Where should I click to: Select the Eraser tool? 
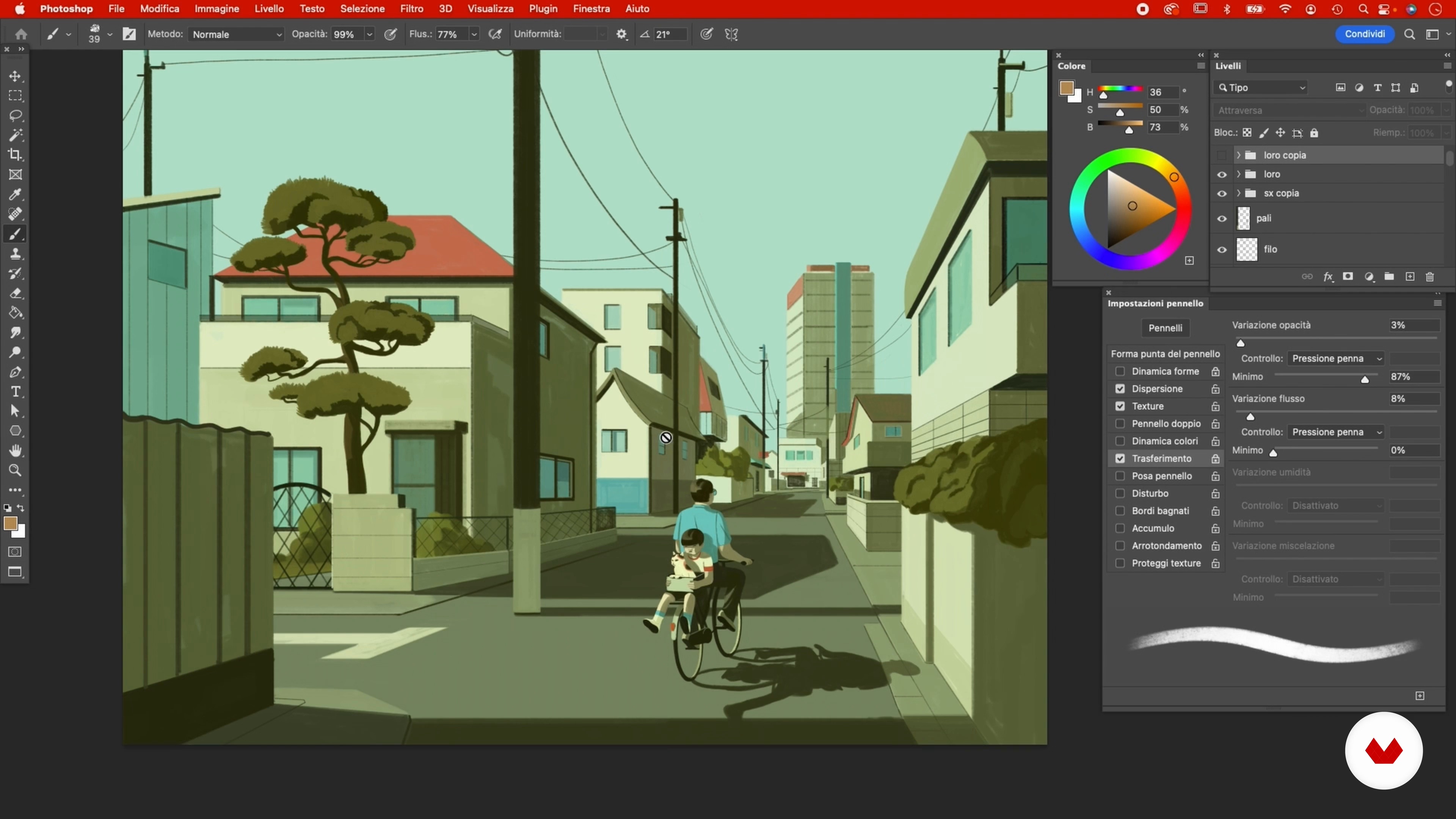click(15, 293)
